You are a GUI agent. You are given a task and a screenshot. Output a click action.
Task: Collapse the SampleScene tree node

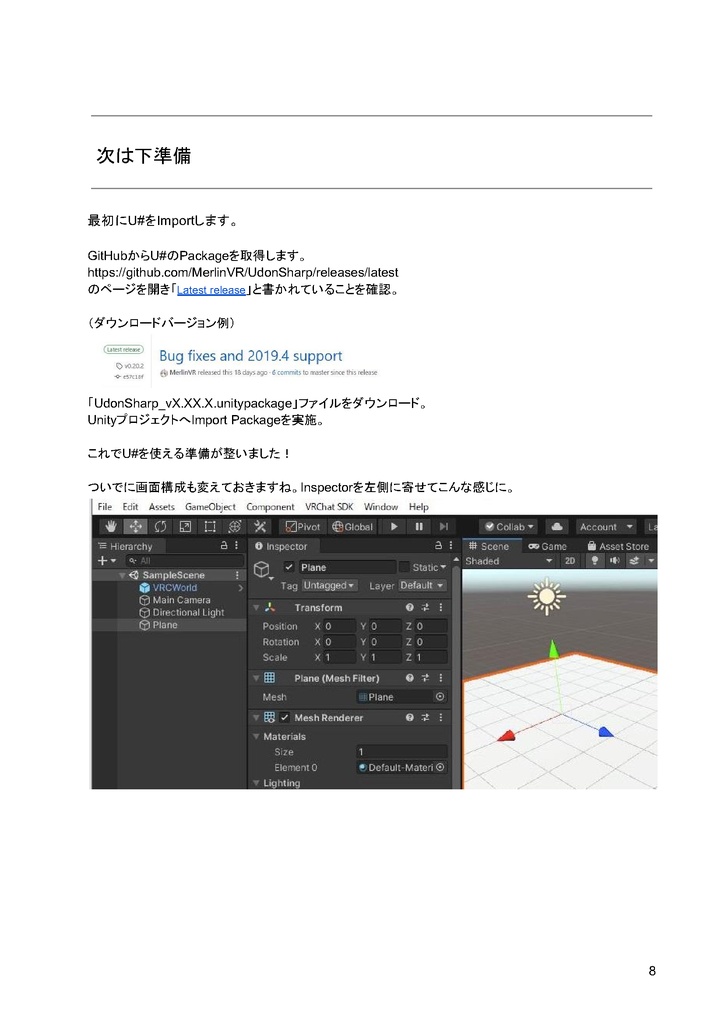[122, 575]
